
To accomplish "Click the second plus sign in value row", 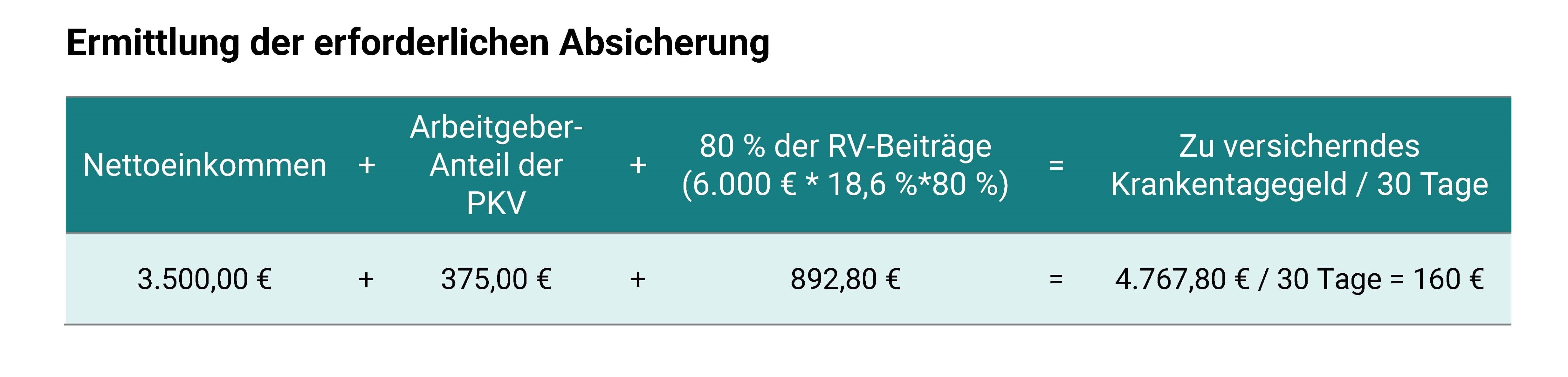I will coord(637,279).
